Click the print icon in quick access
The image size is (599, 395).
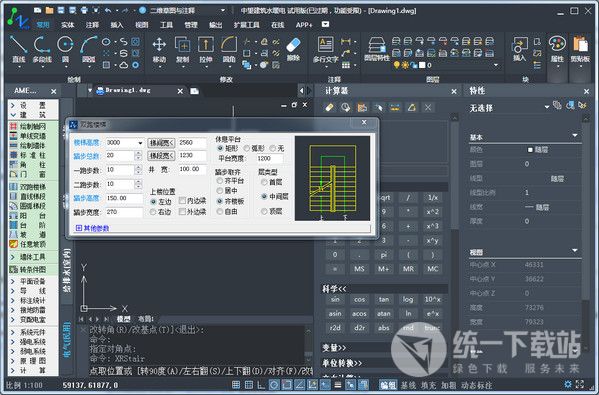[x=84, y=10]
